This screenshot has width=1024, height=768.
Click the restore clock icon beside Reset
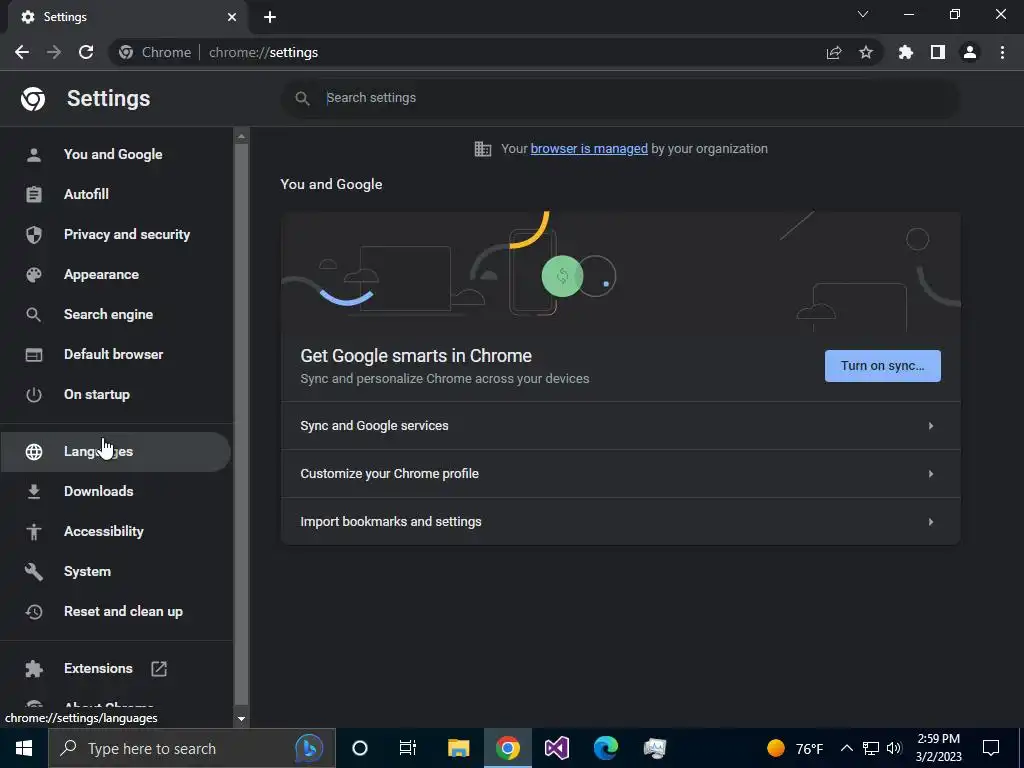(x=33, y=612)
